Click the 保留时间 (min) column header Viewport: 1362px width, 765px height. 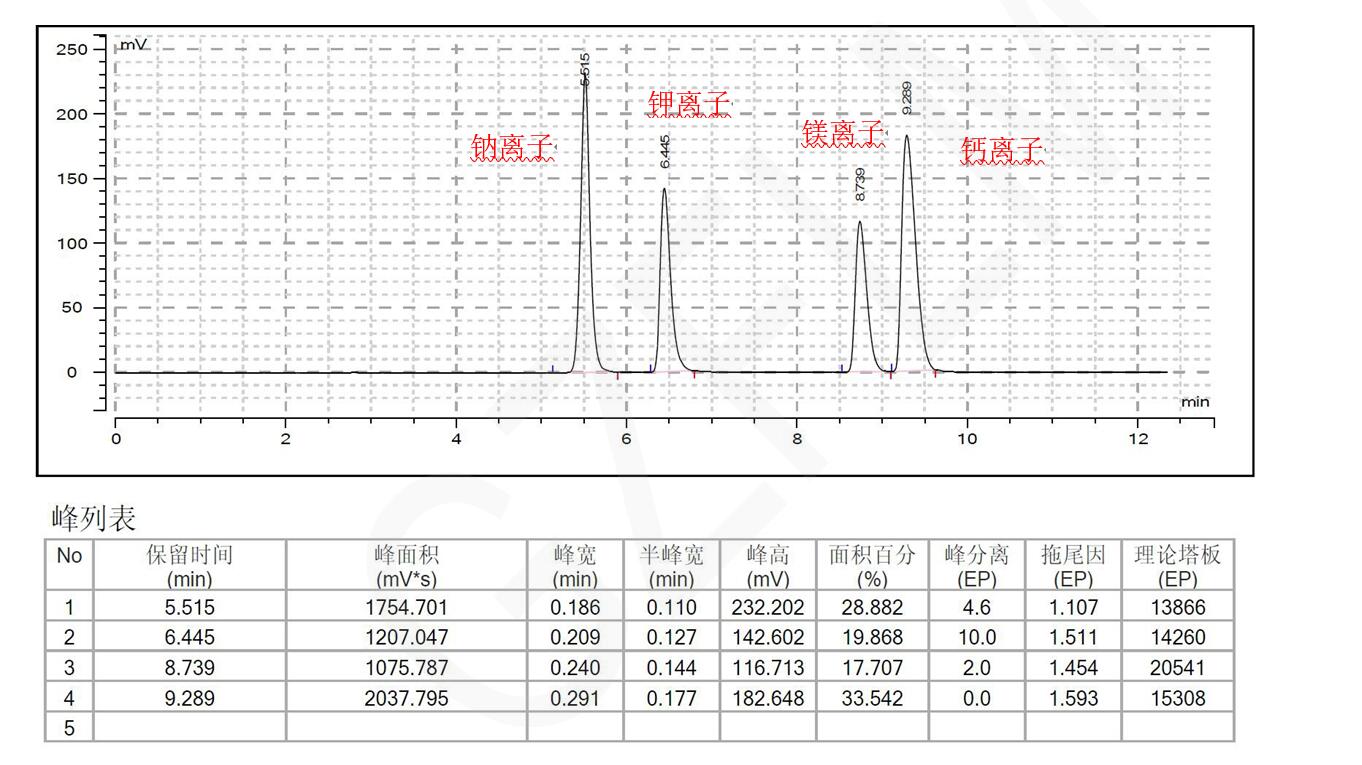point(189,566)
